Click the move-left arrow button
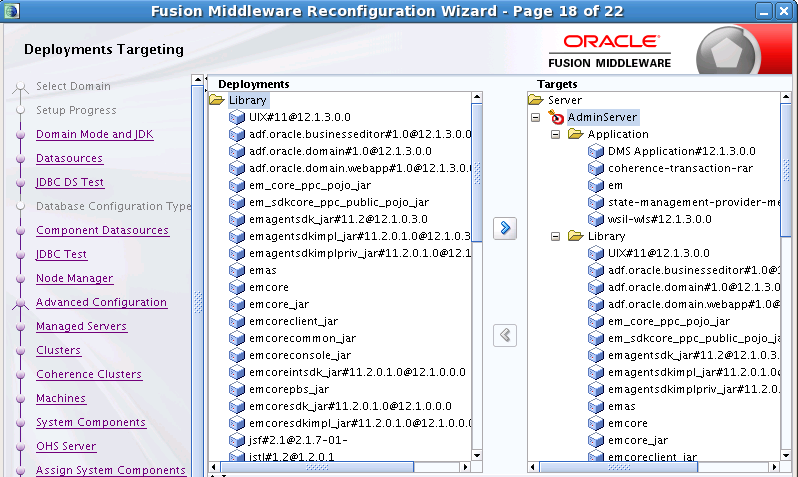 [505, 335]
